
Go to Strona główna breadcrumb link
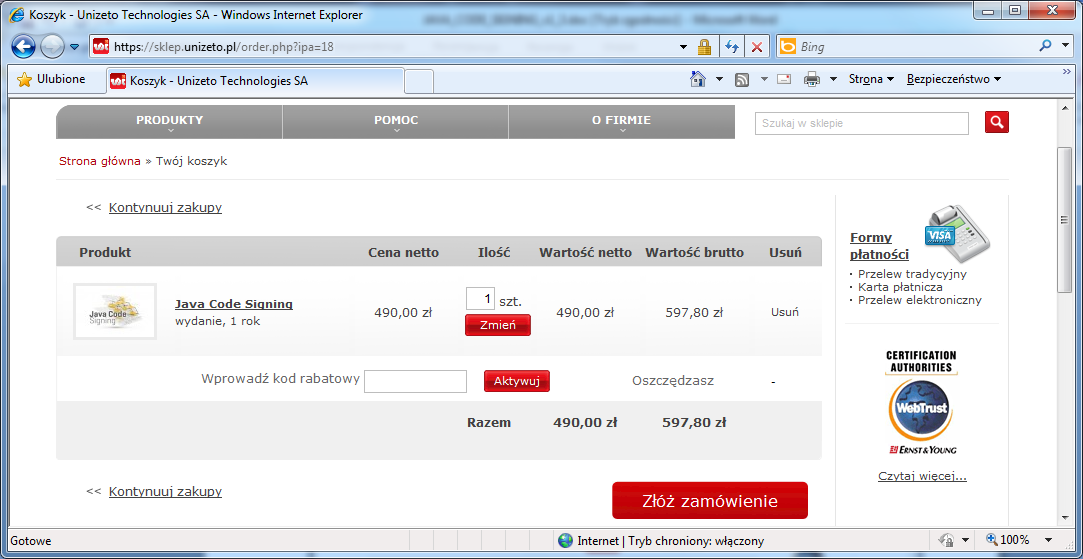[99, 161]
